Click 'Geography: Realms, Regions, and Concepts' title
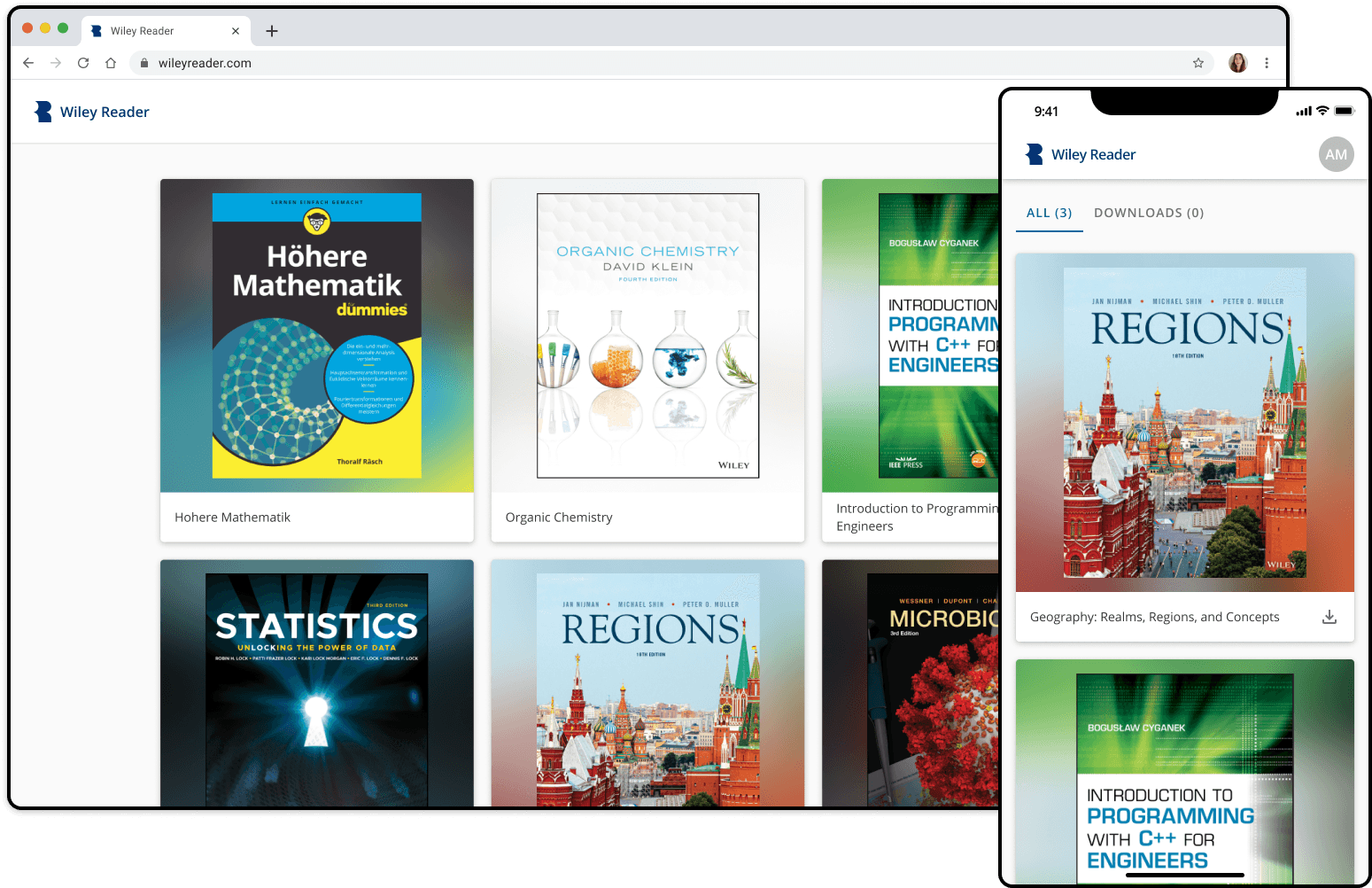This screenshot has width=1372, height=888. click(1155, 617)
